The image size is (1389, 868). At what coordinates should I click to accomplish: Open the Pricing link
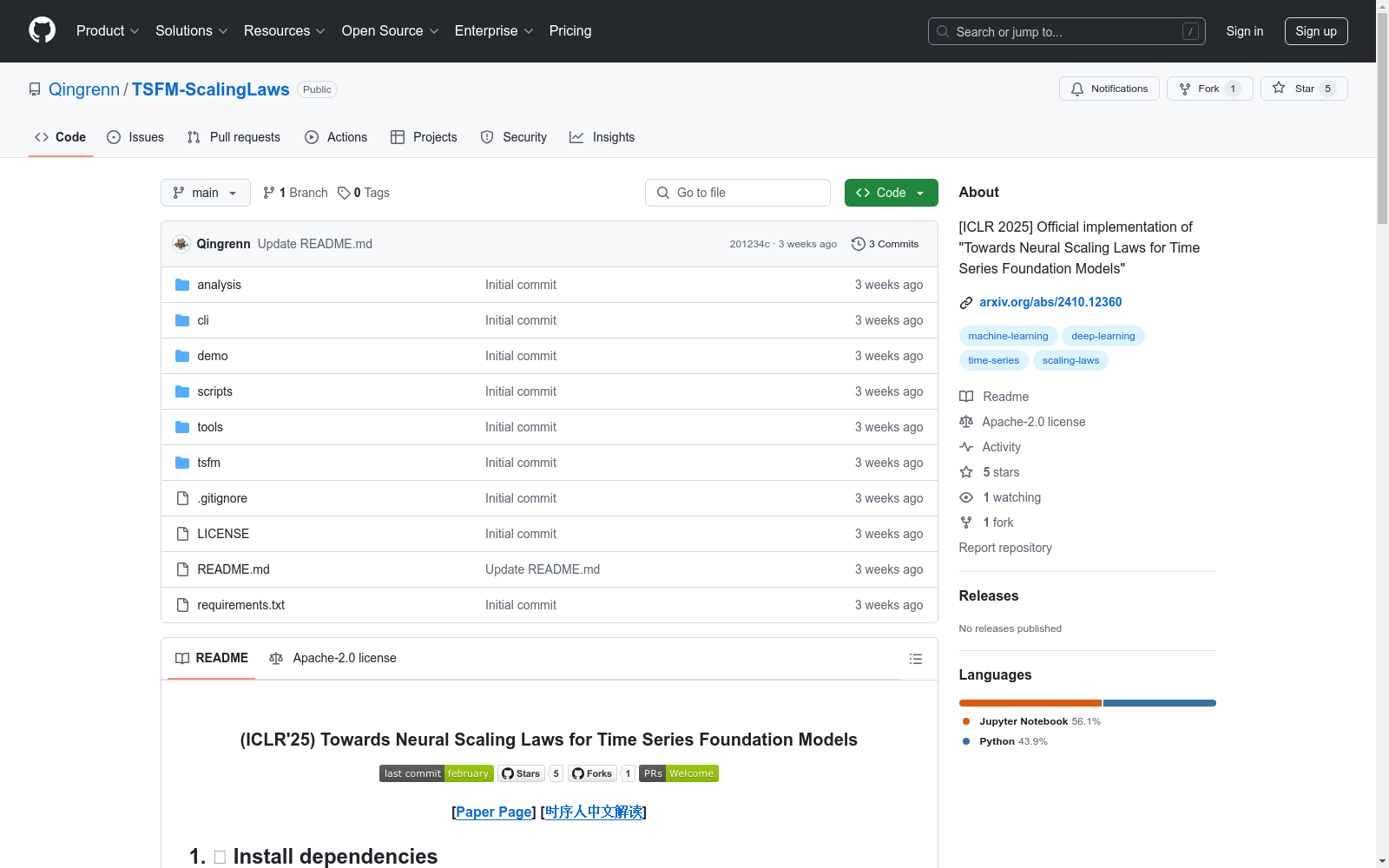click(x=570, y=31)
